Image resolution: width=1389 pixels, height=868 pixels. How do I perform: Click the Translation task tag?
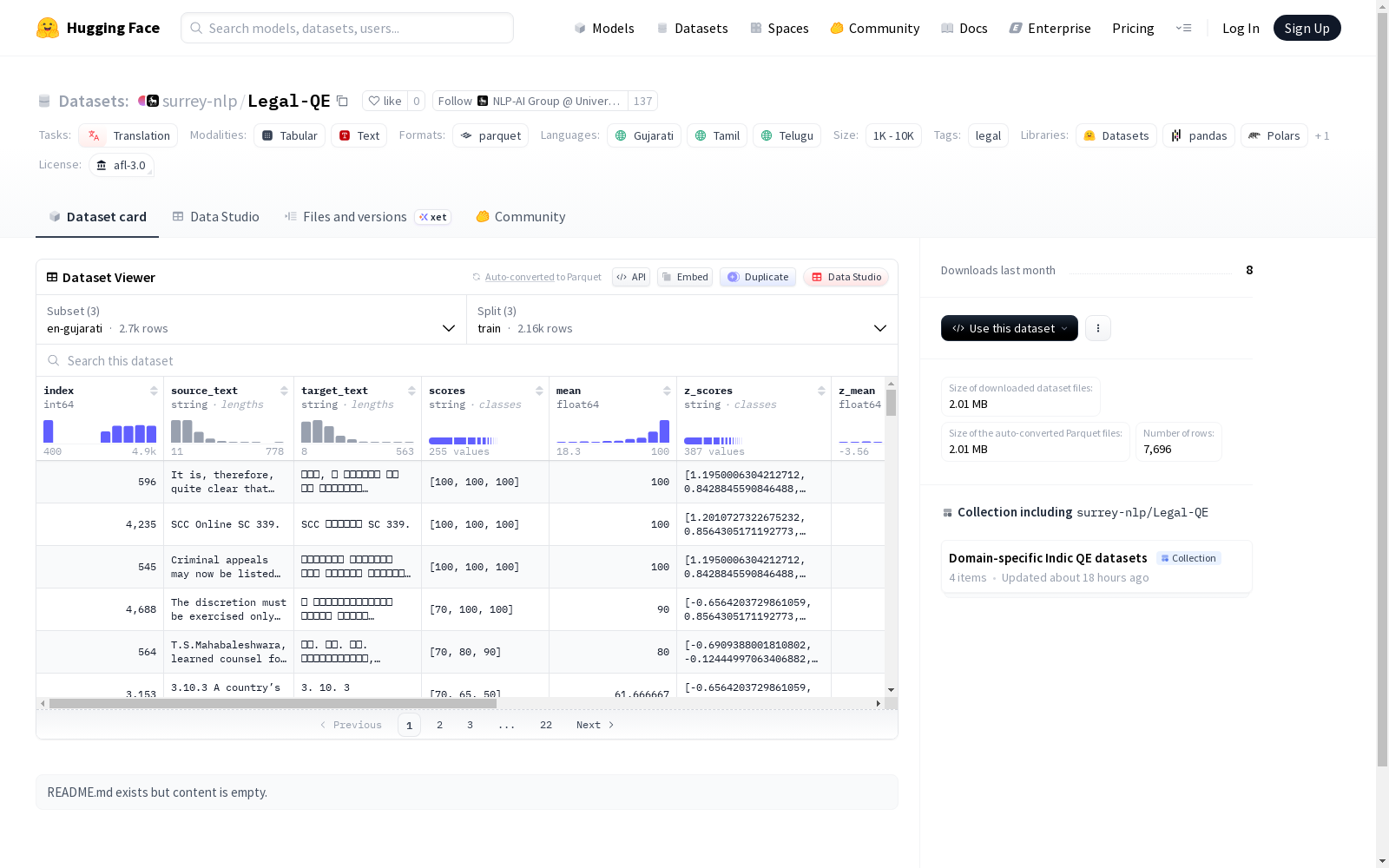click(128, 135)
